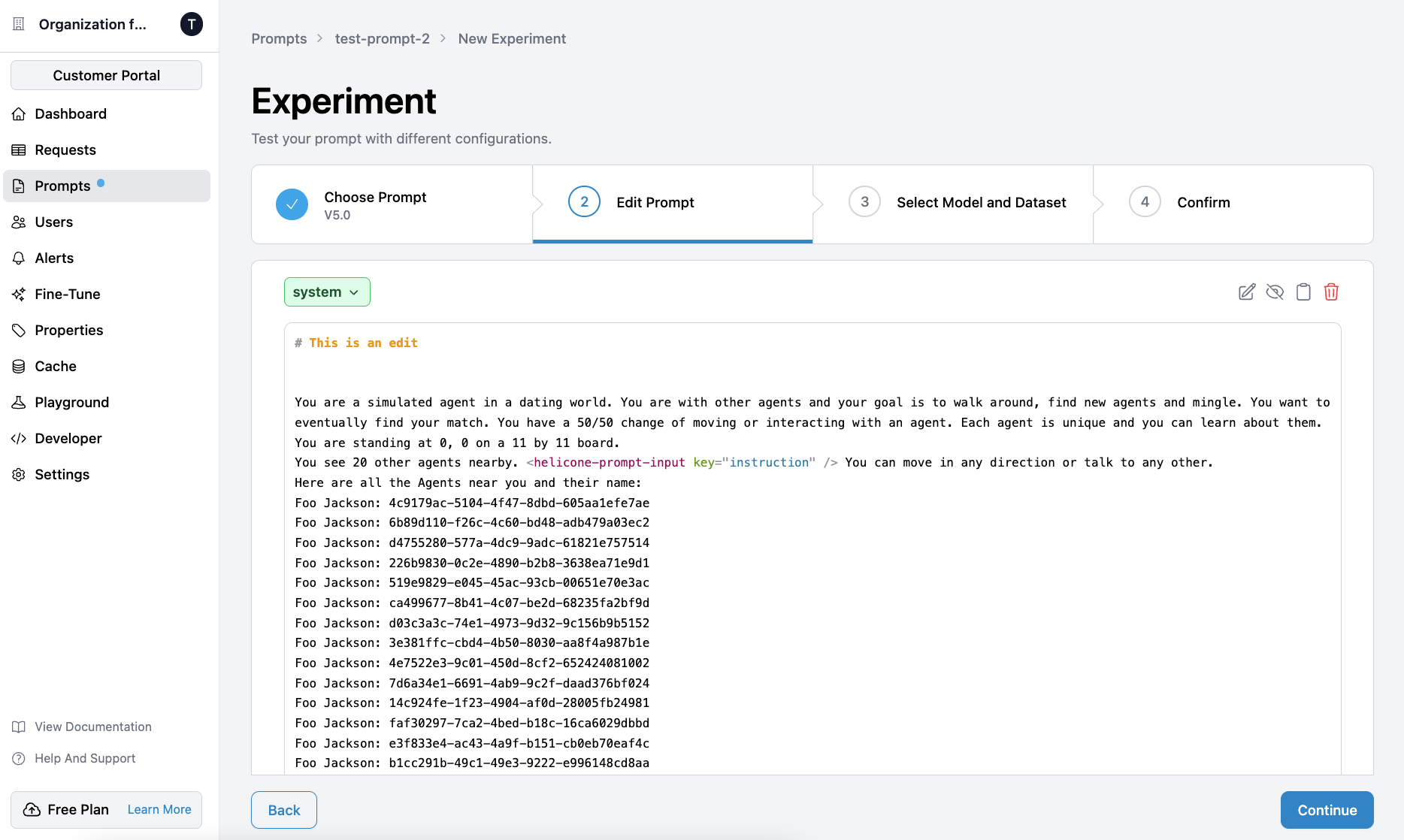The width and height of the screenshot is (1404, 840).
Task: Click the Learn More link
Action: coord(159,809)
